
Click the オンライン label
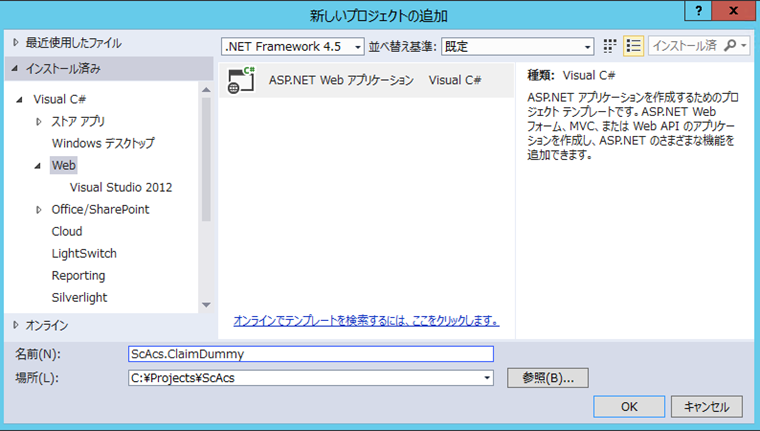[47, 325]
